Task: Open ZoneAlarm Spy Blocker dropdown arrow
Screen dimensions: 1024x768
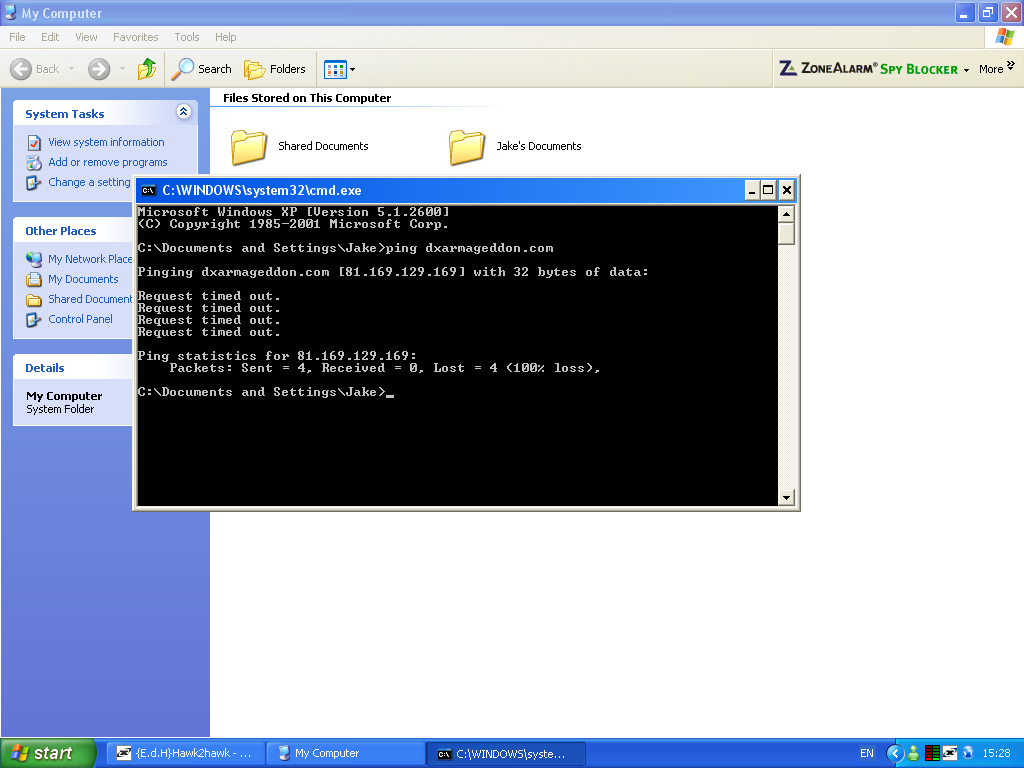Action: [x=967, y=70]
